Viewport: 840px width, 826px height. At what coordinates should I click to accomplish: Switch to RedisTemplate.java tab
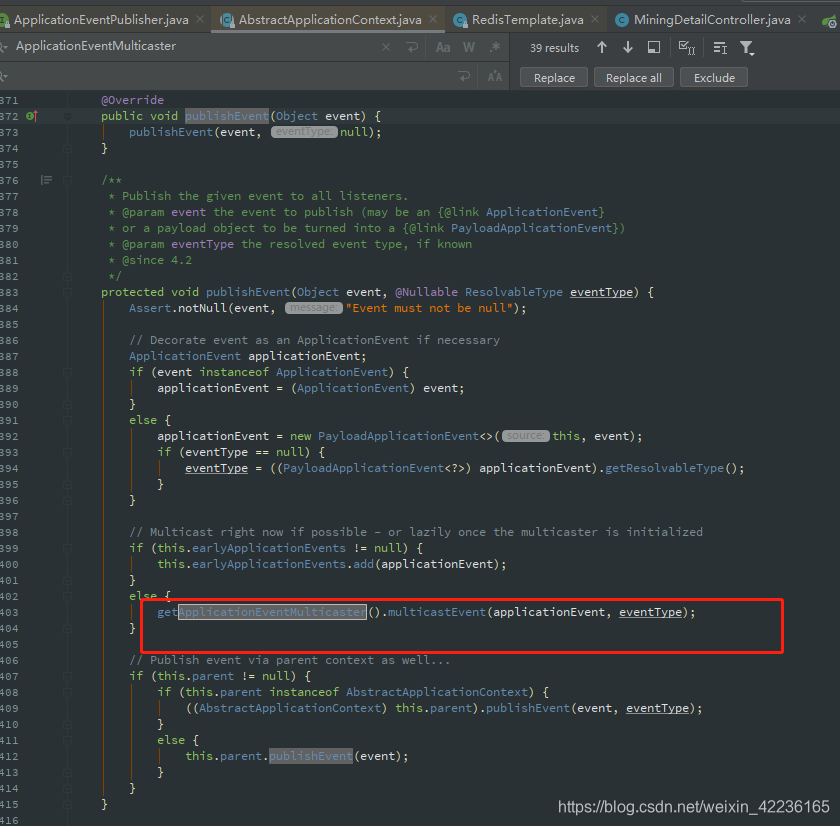click(528, 20)
